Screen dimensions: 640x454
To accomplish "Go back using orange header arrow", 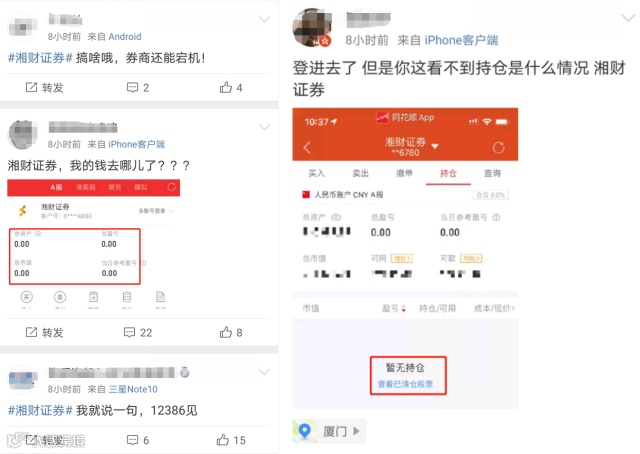I will (x=307, y=147).
